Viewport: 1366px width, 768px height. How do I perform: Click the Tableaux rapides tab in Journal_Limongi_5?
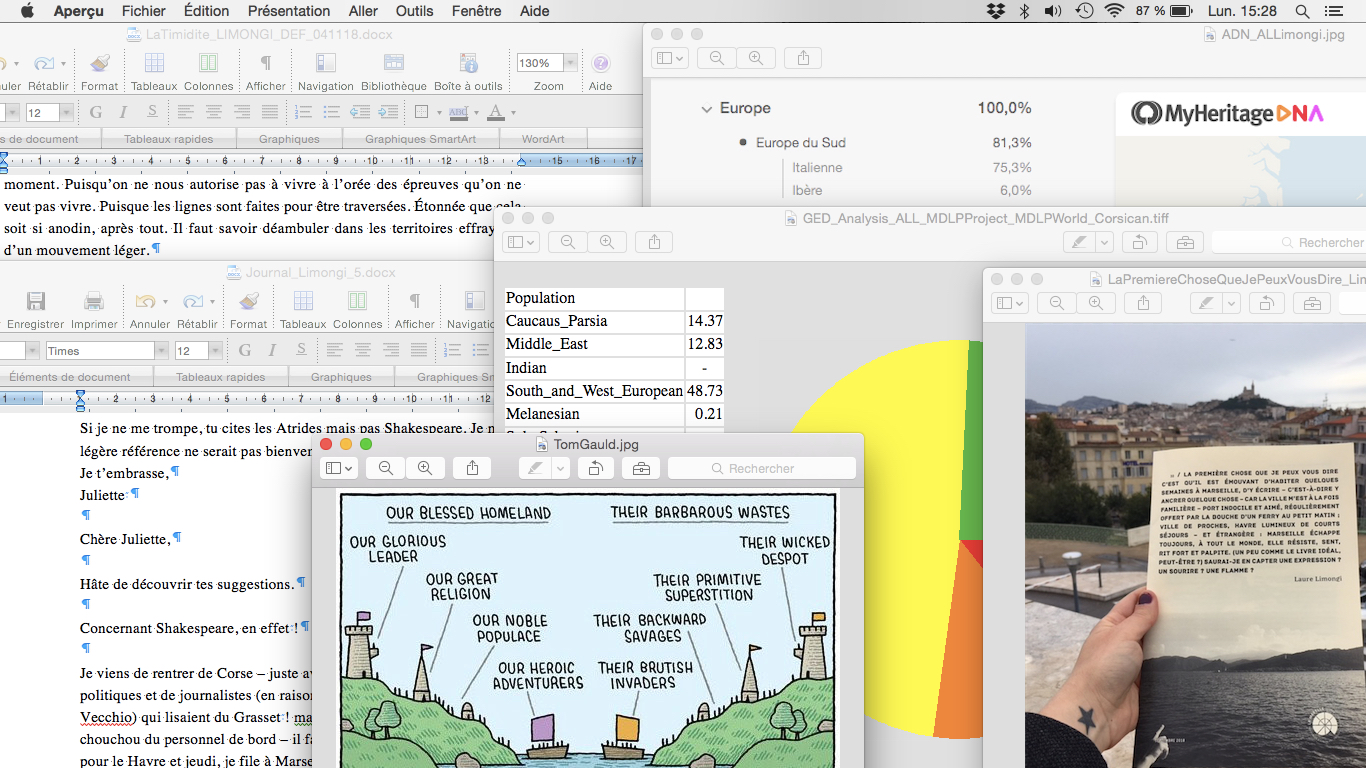pyautogui.click(x=220, y=377)
